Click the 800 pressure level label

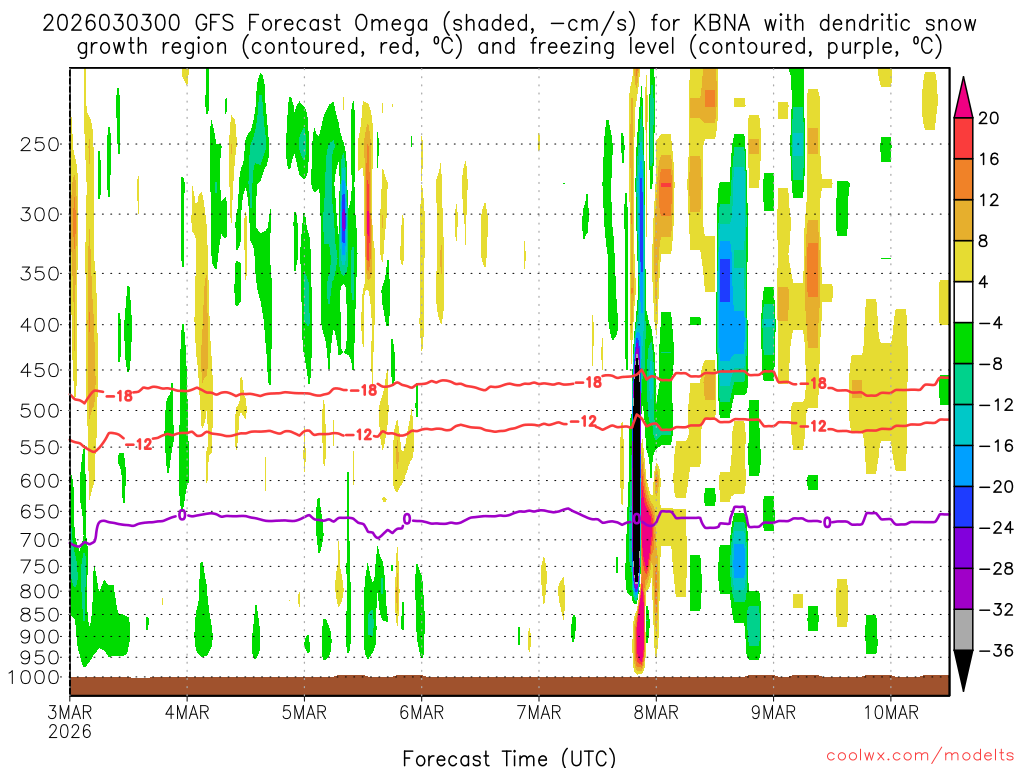point(40,591)
